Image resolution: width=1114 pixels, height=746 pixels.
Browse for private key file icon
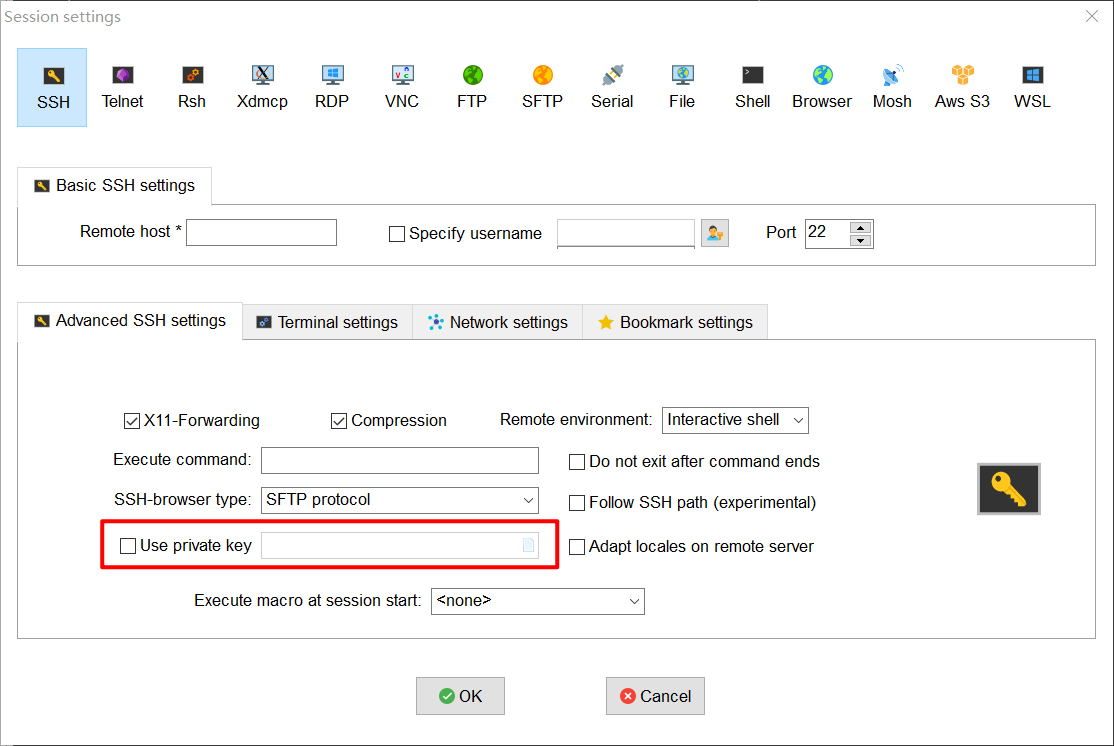(x=529, y=545)
